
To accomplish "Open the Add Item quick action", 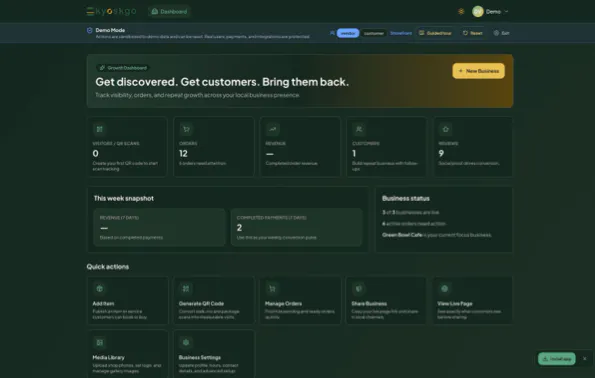I will click(128, 301).
